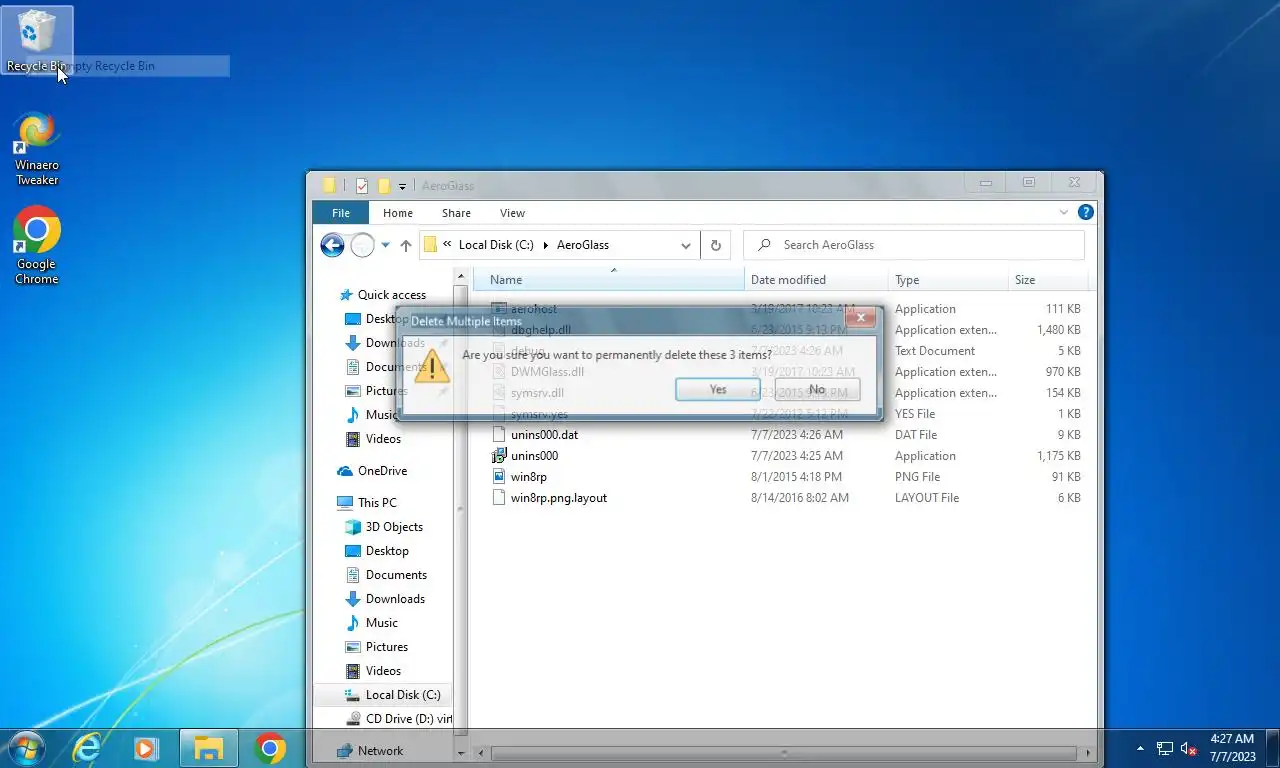Refresh the AeroGlass folder view
Viewport: 1280px width, 768px height.
point(715,245)
